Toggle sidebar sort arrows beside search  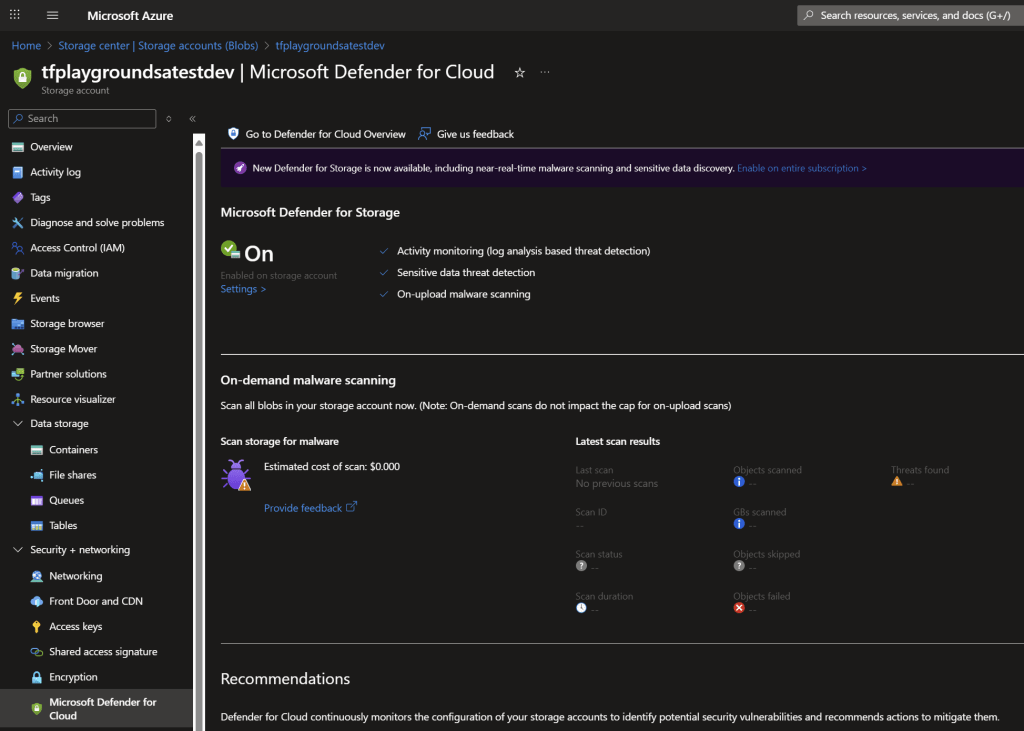tap(169, 119)
